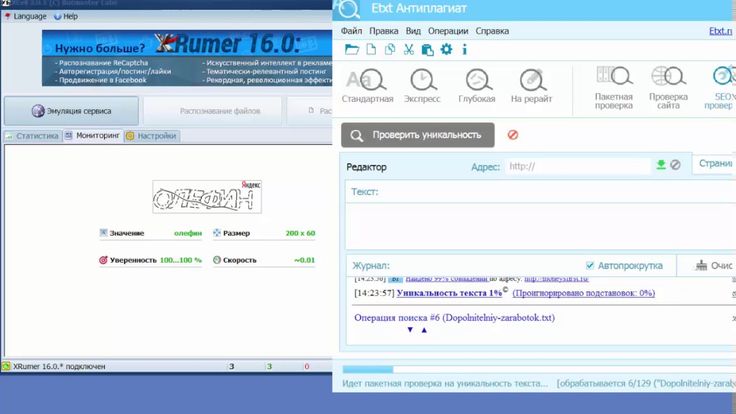Click status text 'Идет пакетная проверка на уникальность текста'
This screenshot has height=414, width=736.
445,383
